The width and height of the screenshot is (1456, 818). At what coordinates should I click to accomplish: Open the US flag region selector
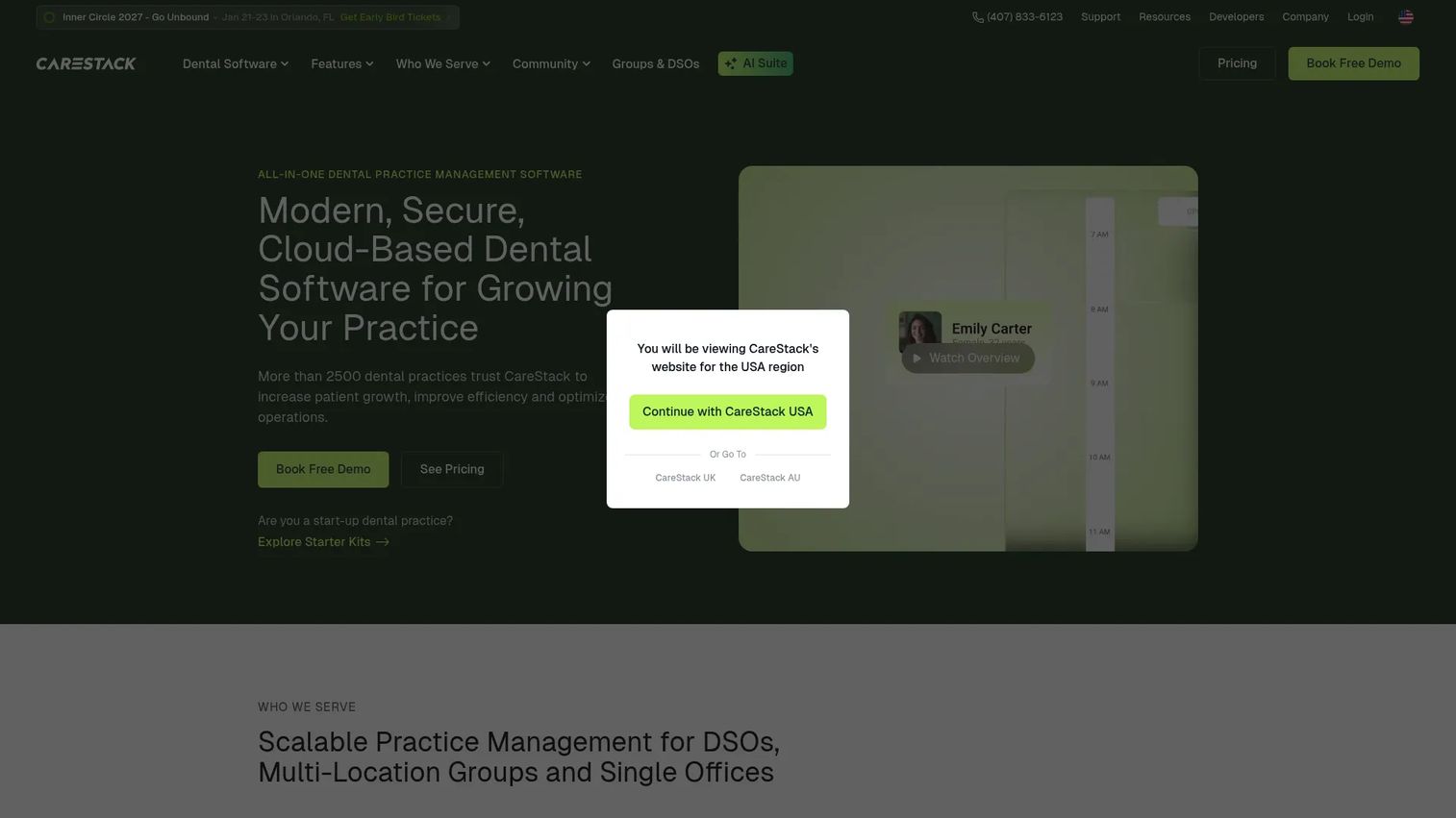pyautogui.click(x=1405, y=17)
